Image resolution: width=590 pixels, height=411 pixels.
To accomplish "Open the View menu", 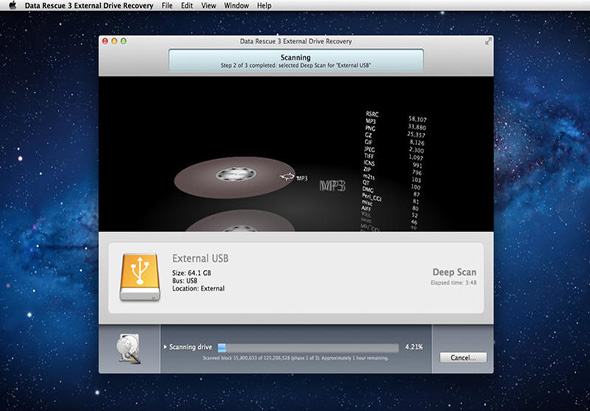I will click(208, 6).
